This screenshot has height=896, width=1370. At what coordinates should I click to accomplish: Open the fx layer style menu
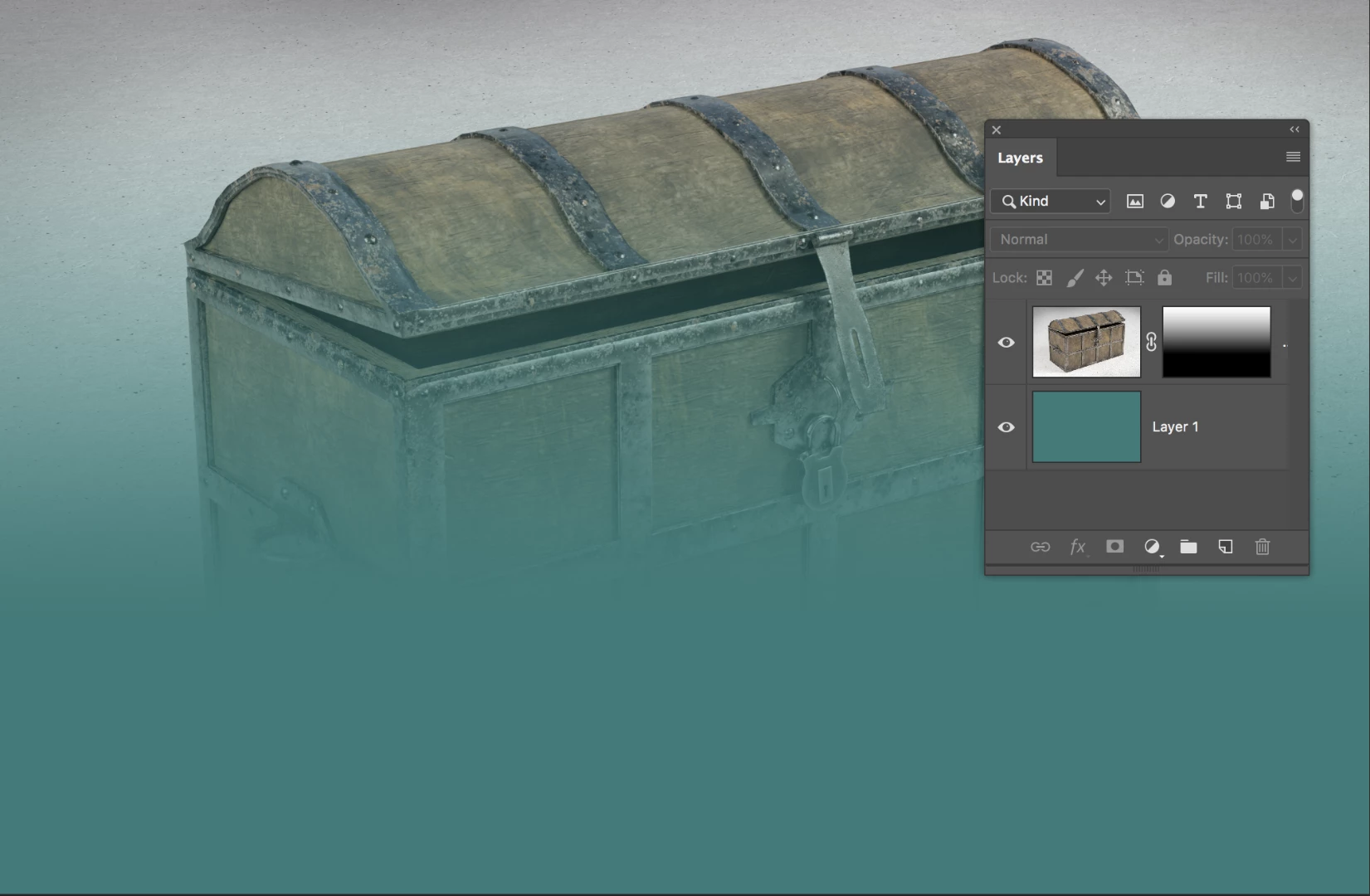pos(1077,547)
